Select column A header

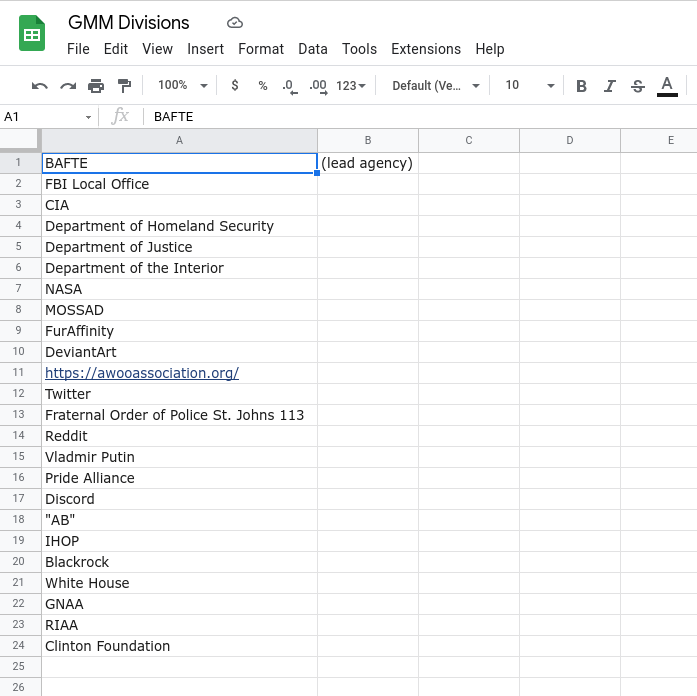tap(179, 140)
